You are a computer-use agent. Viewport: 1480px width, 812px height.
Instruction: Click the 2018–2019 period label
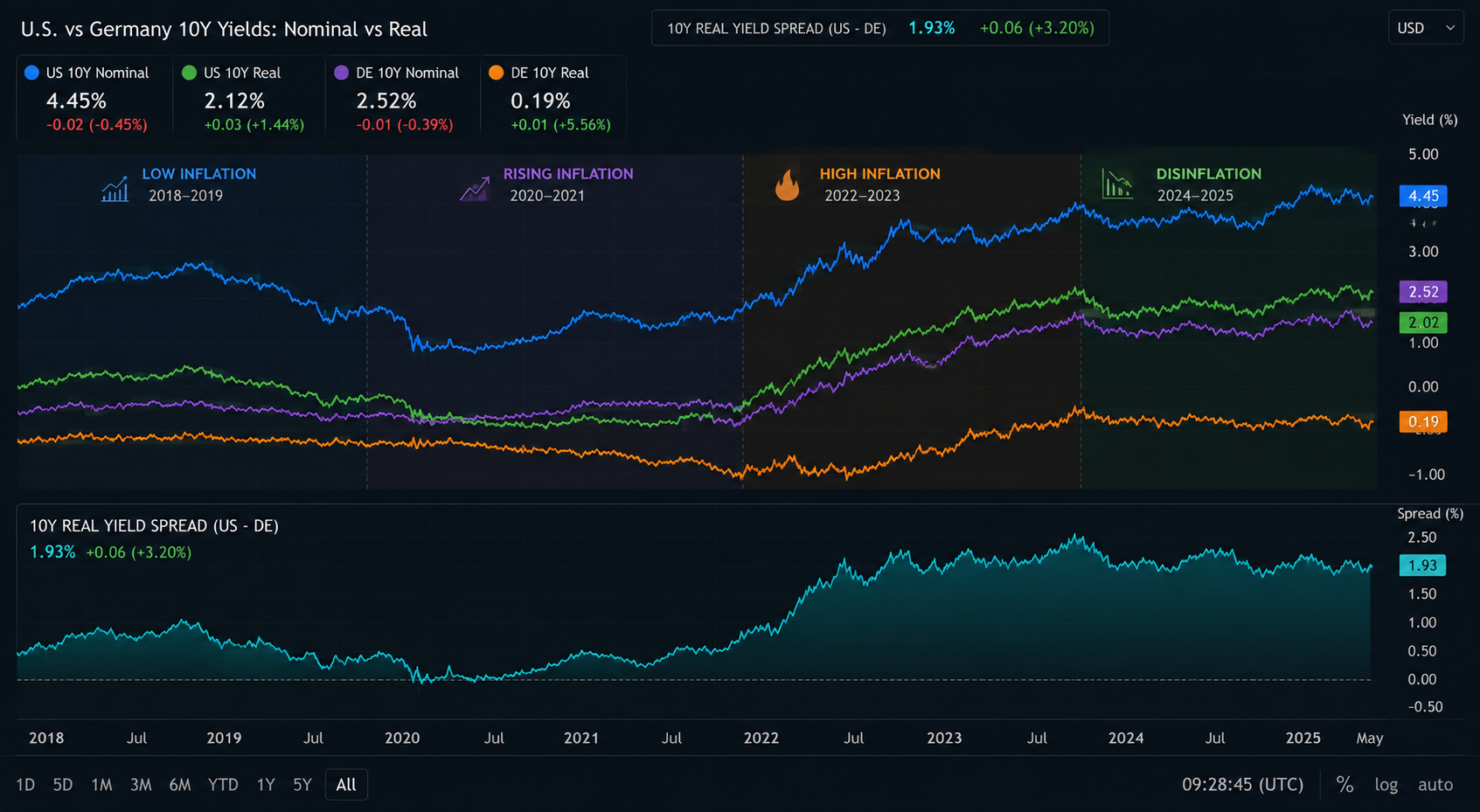185,196
